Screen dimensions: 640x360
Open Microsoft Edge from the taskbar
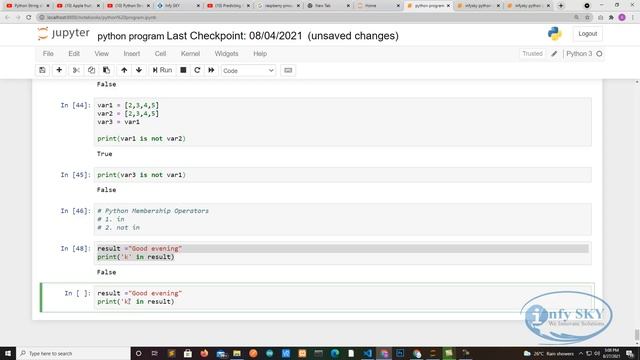coord(335,353)
